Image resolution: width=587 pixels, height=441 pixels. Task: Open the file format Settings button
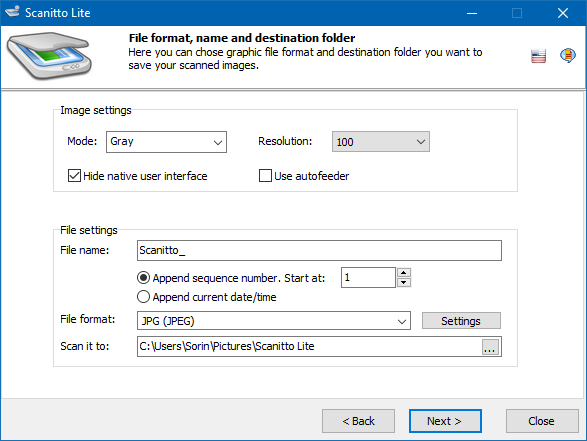pyautogui.click(x=461, y=321)
